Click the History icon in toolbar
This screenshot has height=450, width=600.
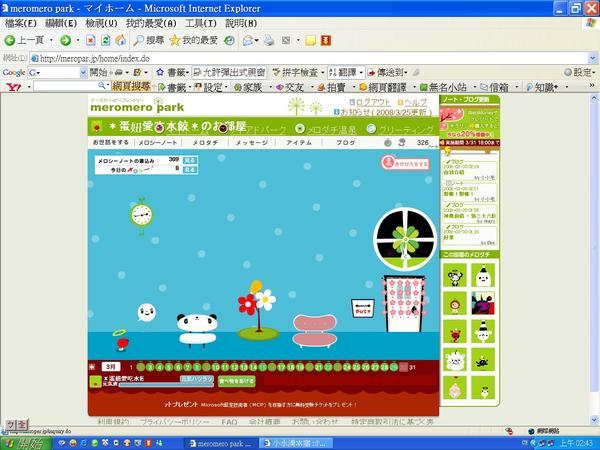229,40
